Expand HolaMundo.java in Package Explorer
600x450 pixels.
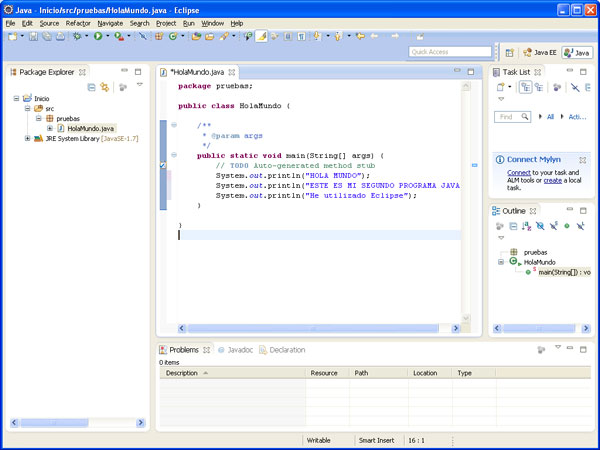click(x=49, y=128)
